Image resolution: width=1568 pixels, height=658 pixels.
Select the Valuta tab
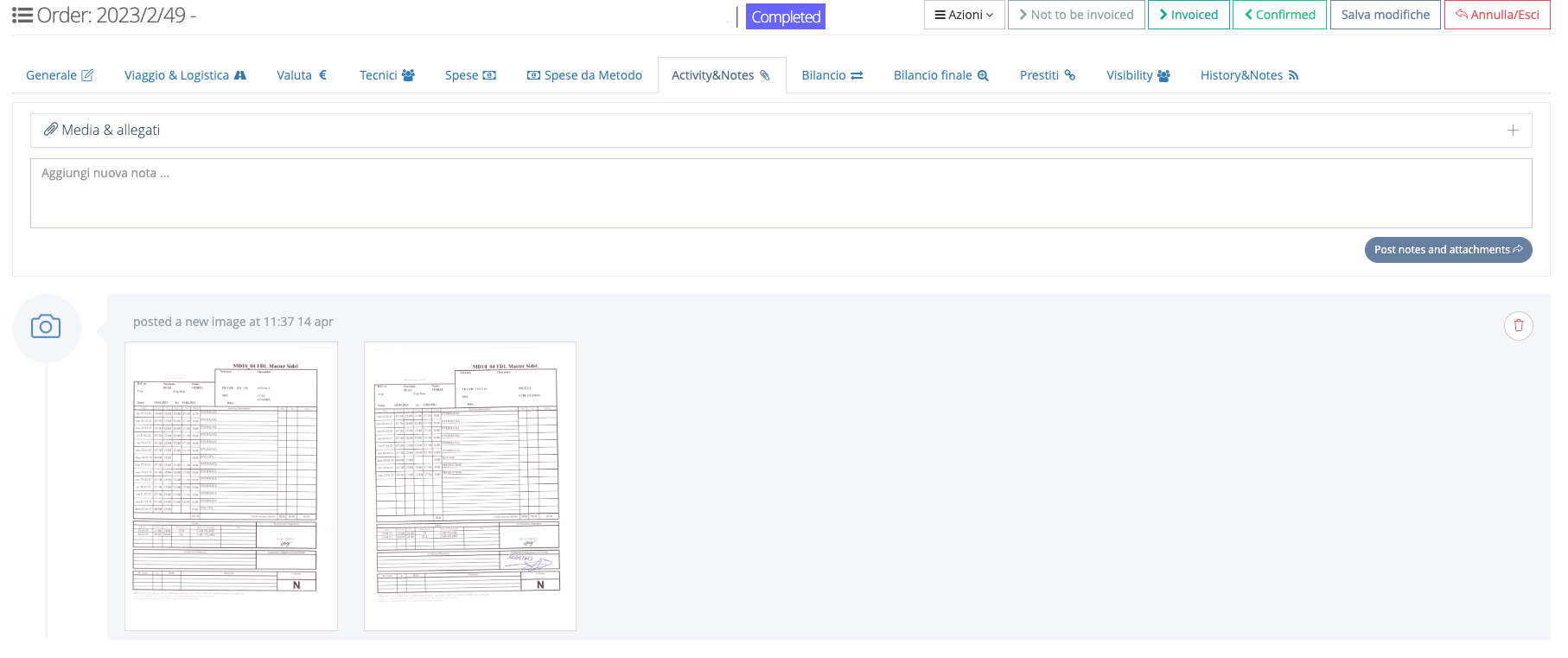point(302,75)
